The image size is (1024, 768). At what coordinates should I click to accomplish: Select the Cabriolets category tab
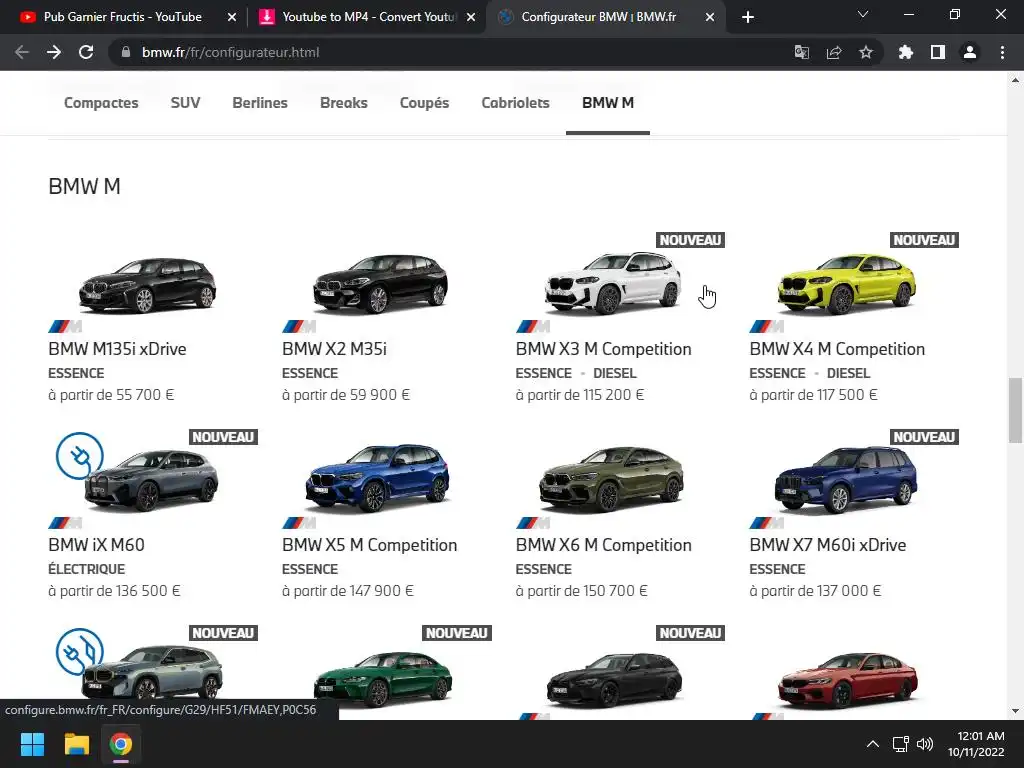coord(515,103)
